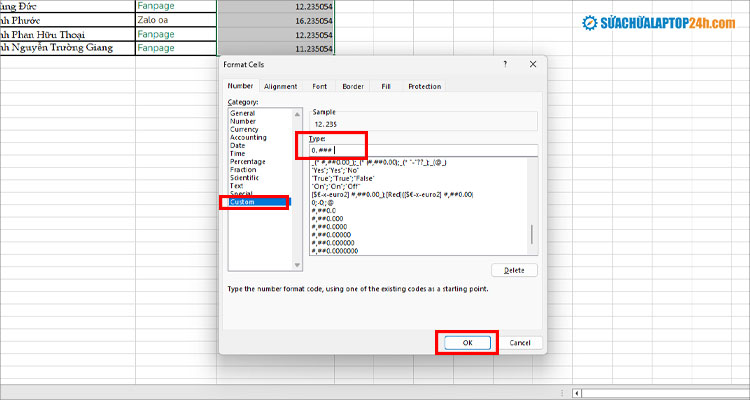Click the Type format code field
The image size is (750, 400).
click(x=423, y=150)
